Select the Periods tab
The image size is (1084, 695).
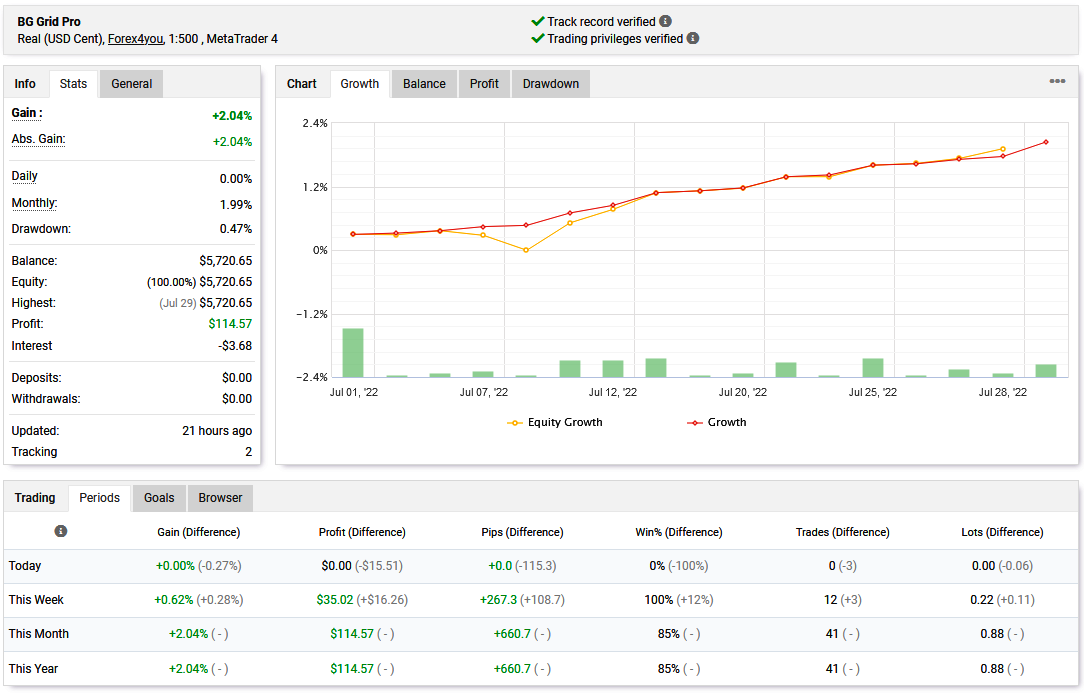pyautogui.click(x=100, y=498)
